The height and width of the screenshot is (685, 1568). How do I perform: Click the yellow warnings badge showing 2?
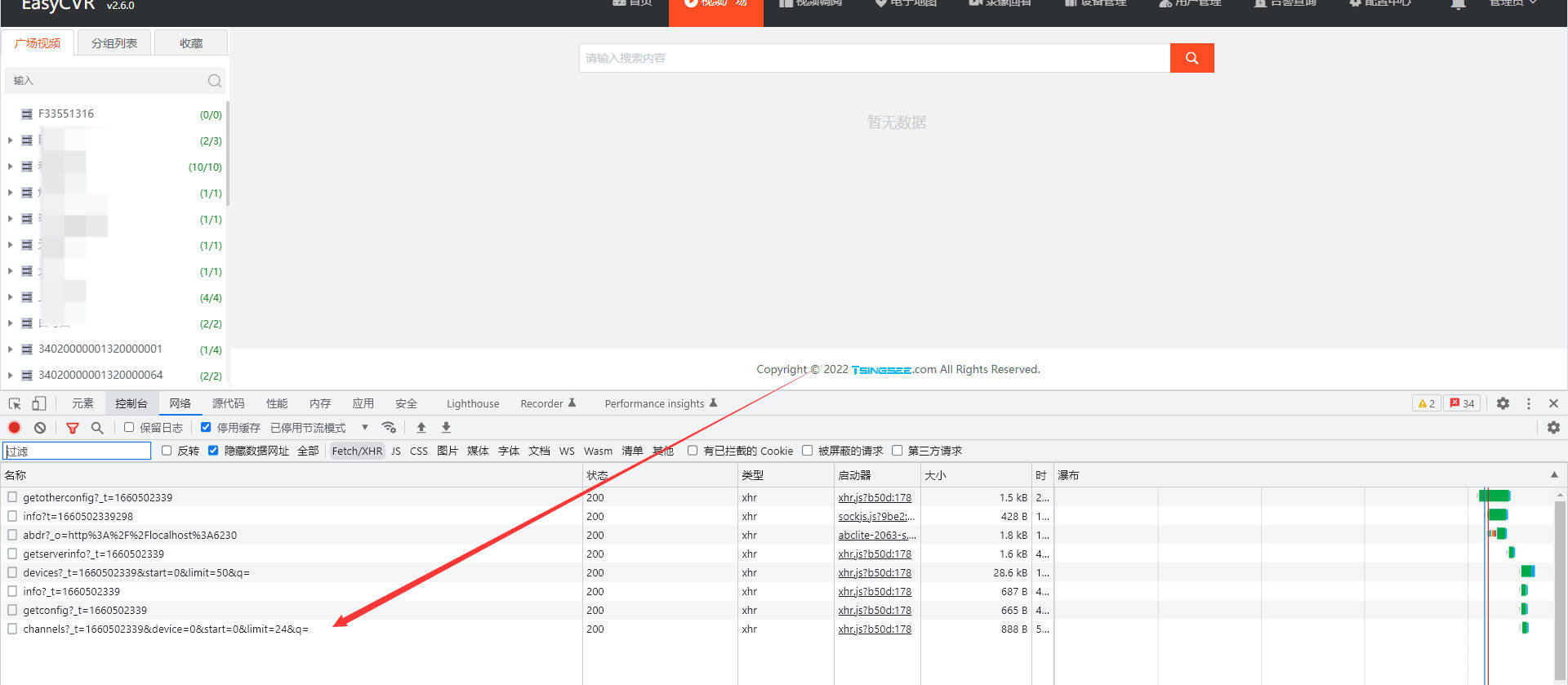tap(1427, 403)
